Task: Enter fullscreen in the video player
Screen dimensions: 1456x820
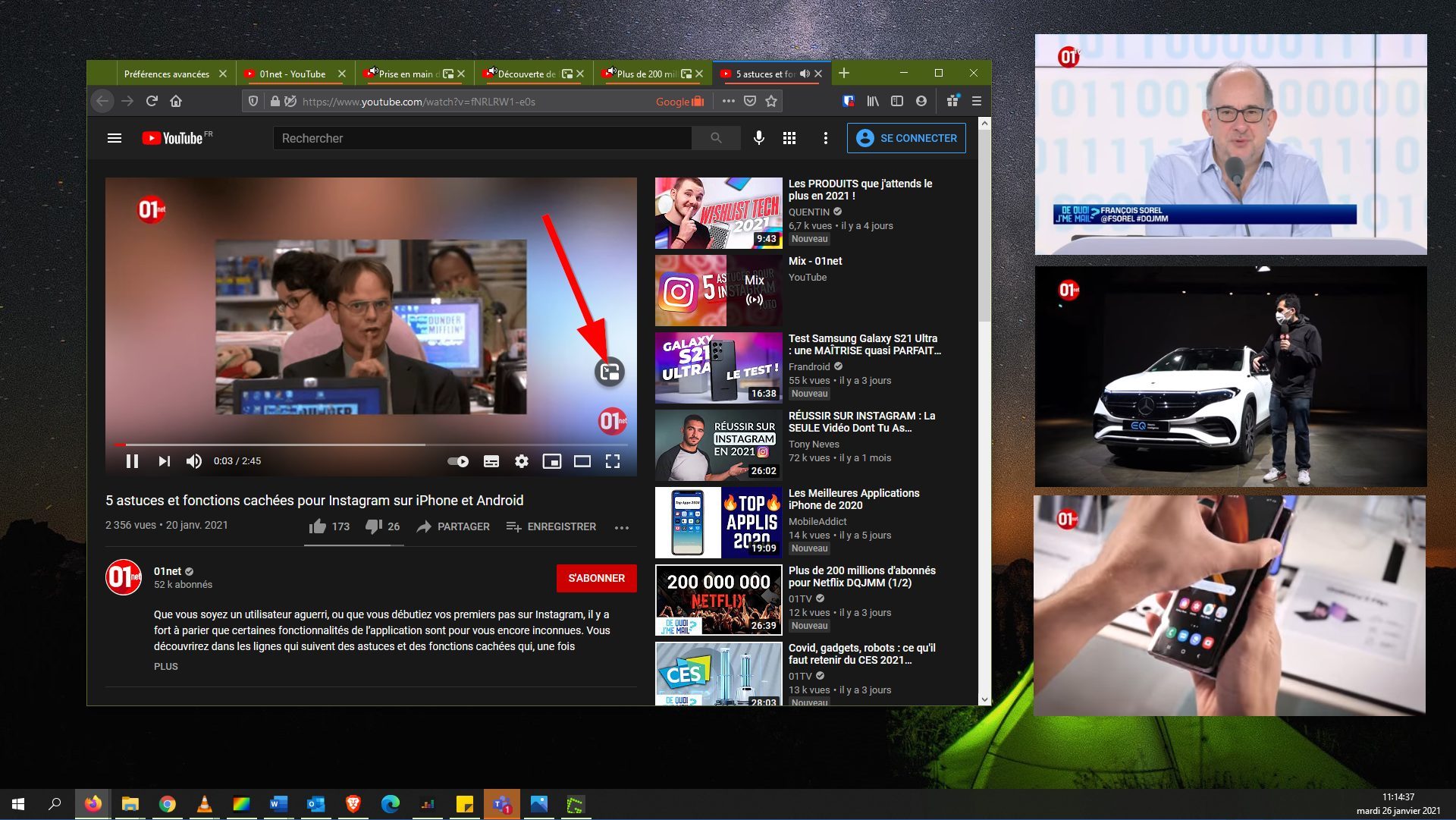Action: [x=613, y=461]
